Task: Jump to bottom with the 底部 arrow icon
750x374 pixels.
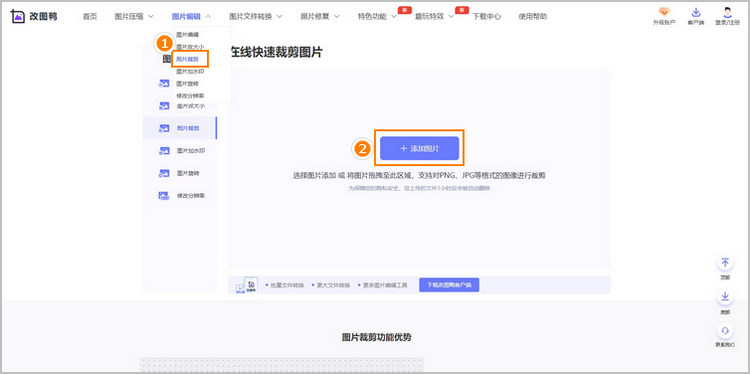Action: [725, 297]
